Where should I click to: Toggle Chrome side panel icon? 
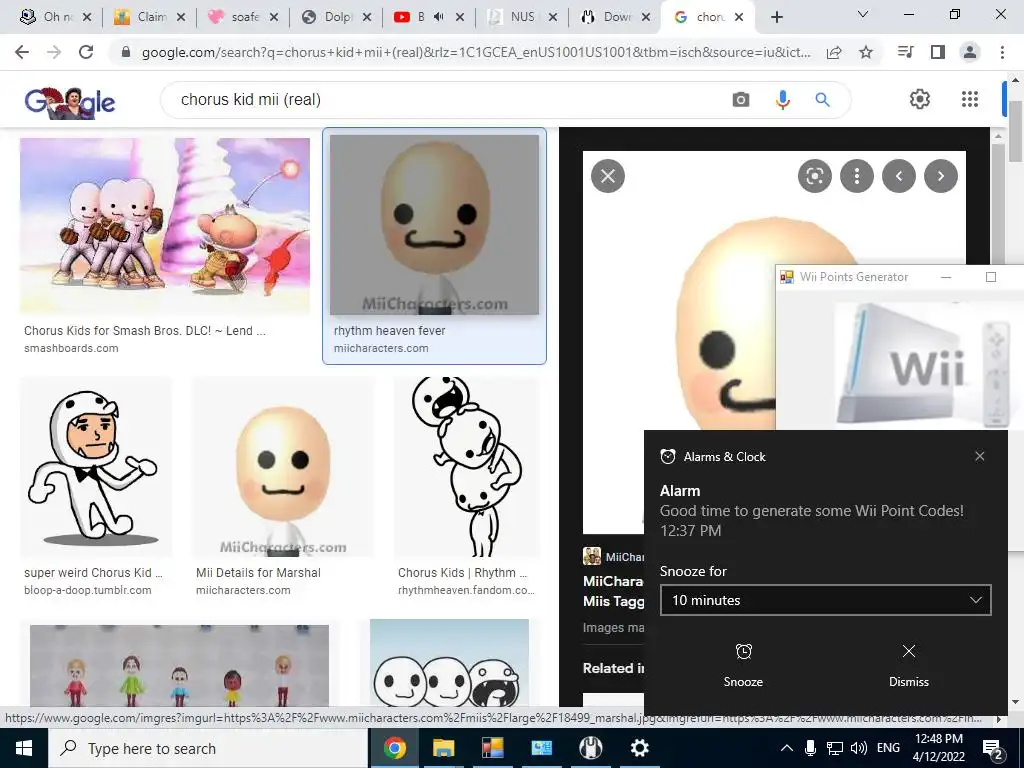pyautogui.click(x=938, y=52)
